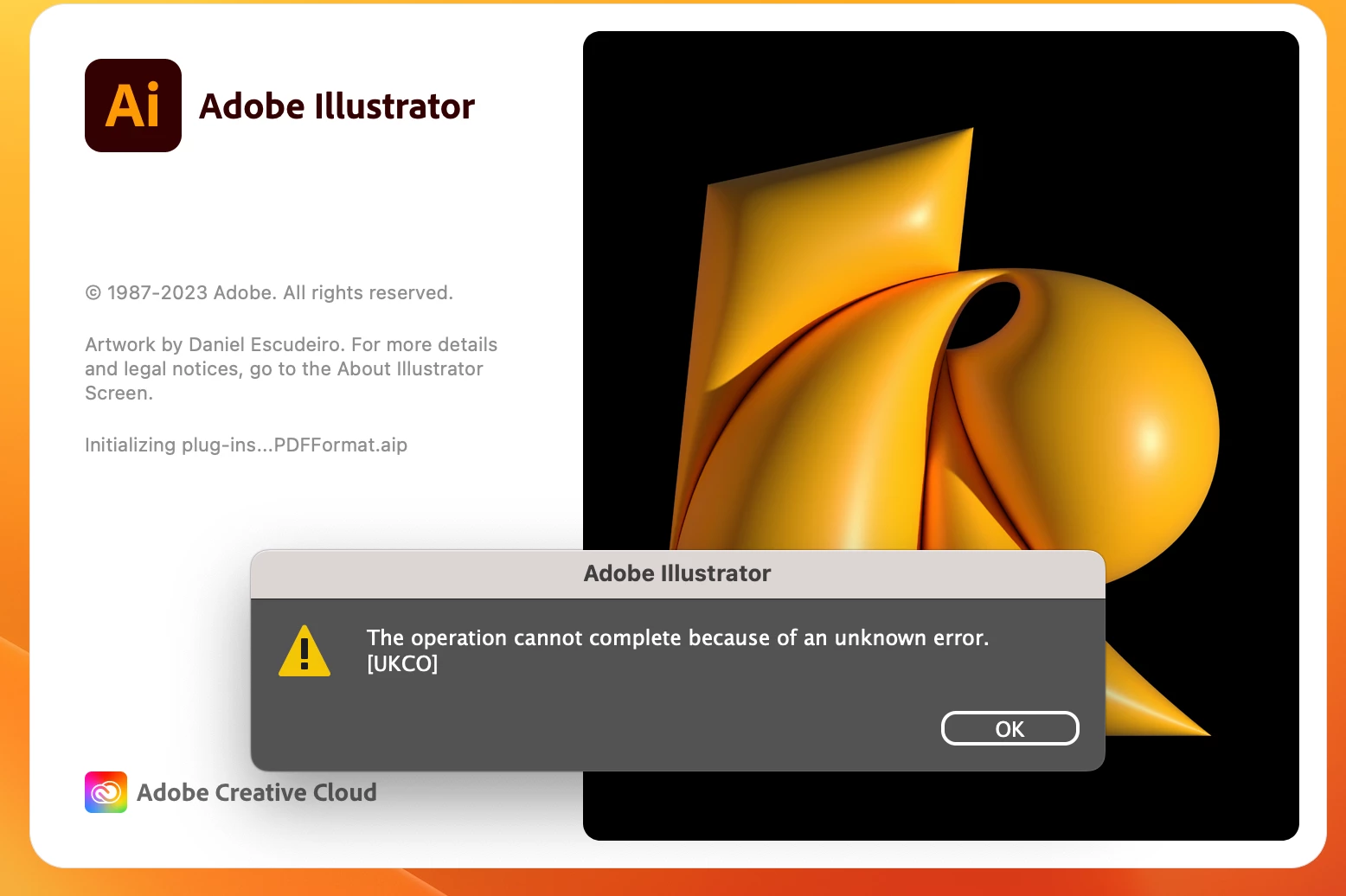Click the yellow warning triangle icon
The image size is (1346, 896).
[x=304, y=651]
